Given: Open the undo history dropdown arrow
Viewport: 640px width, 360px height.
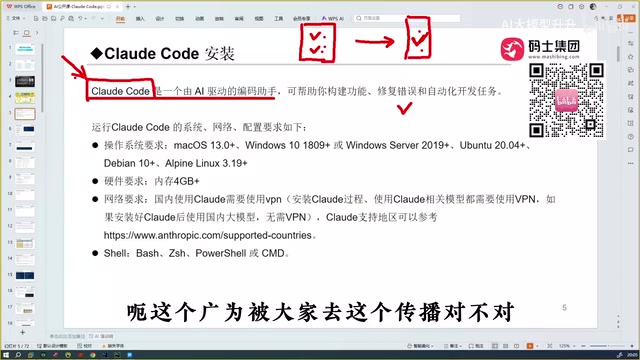Looking at the screenshot, I should coord(86,18).
